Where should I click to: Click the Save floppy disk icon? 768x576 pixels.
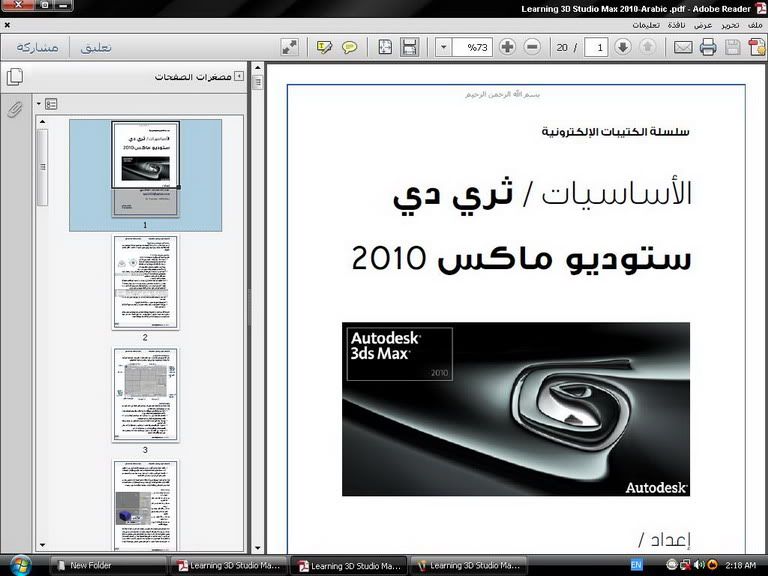pyautogui.click(x=732, y=48)
